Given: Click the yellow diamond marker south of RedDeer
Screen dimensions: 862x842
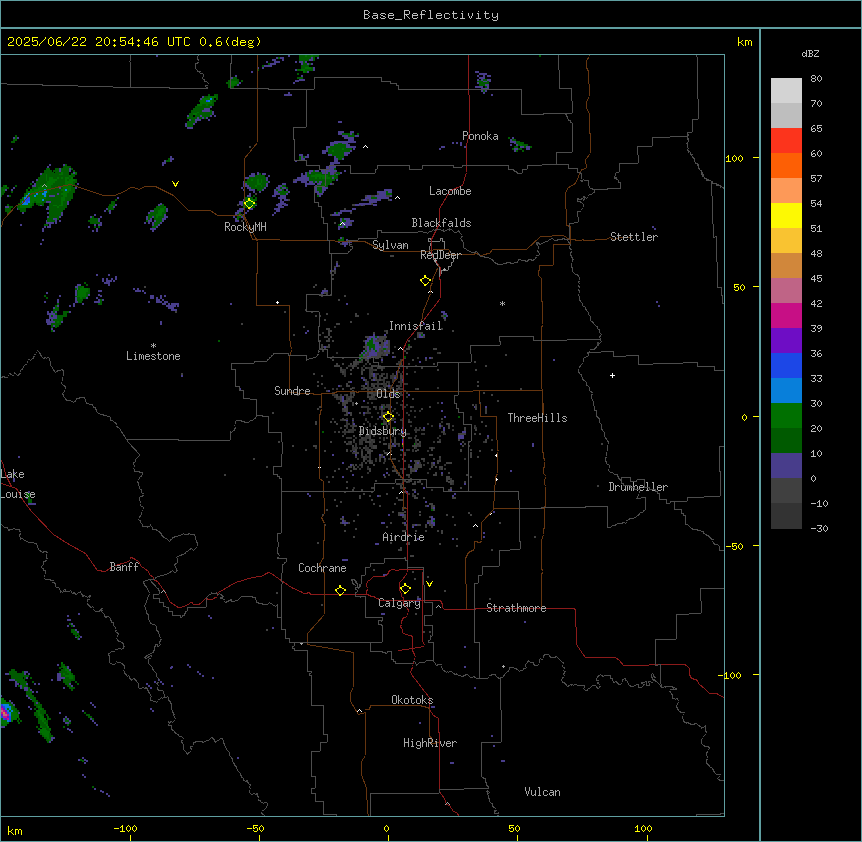Looking at the screenshot, I should (426, 281).
